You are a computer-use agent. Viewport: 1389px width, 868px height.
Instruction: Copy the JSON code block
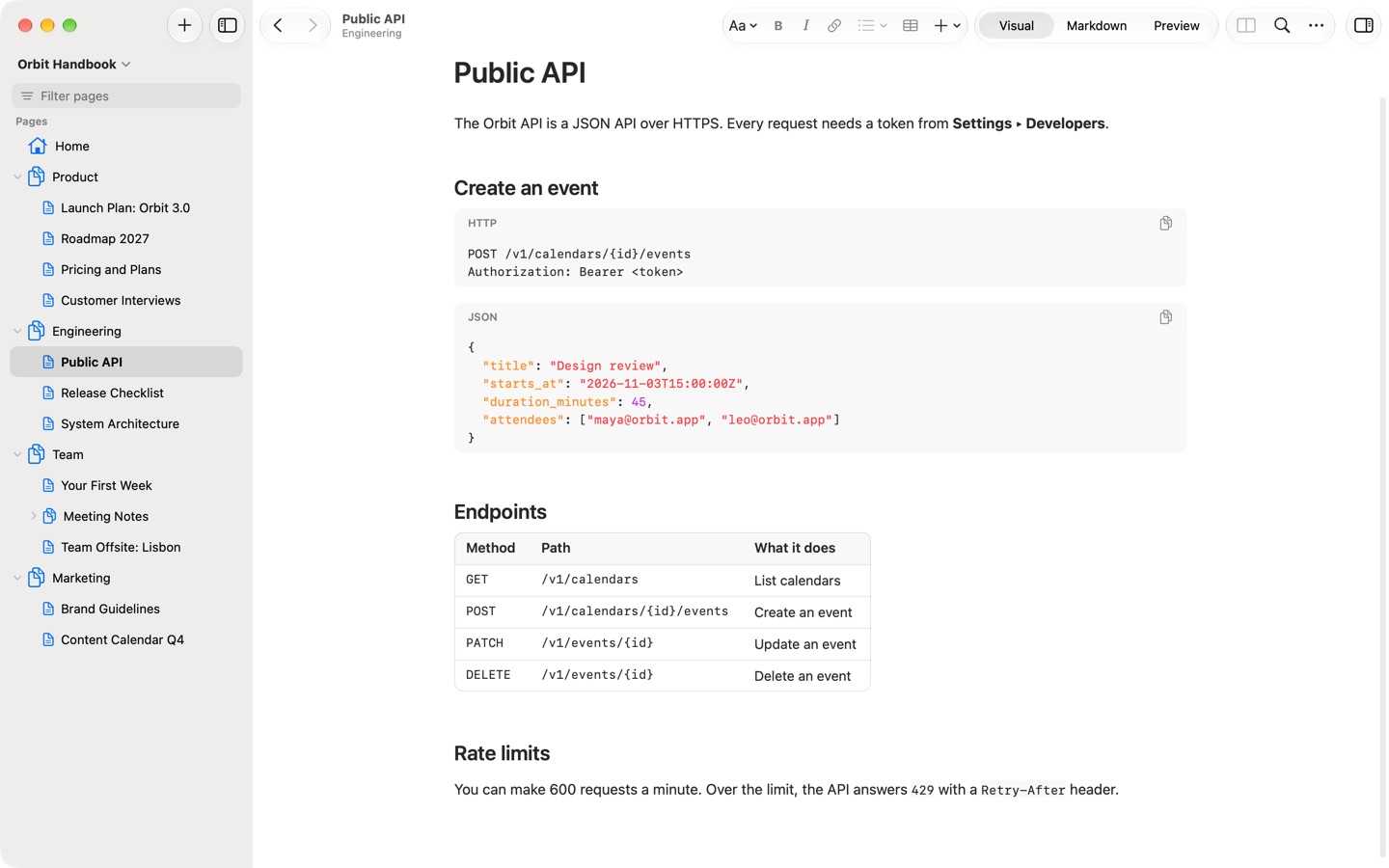(x=1166, y=317)
